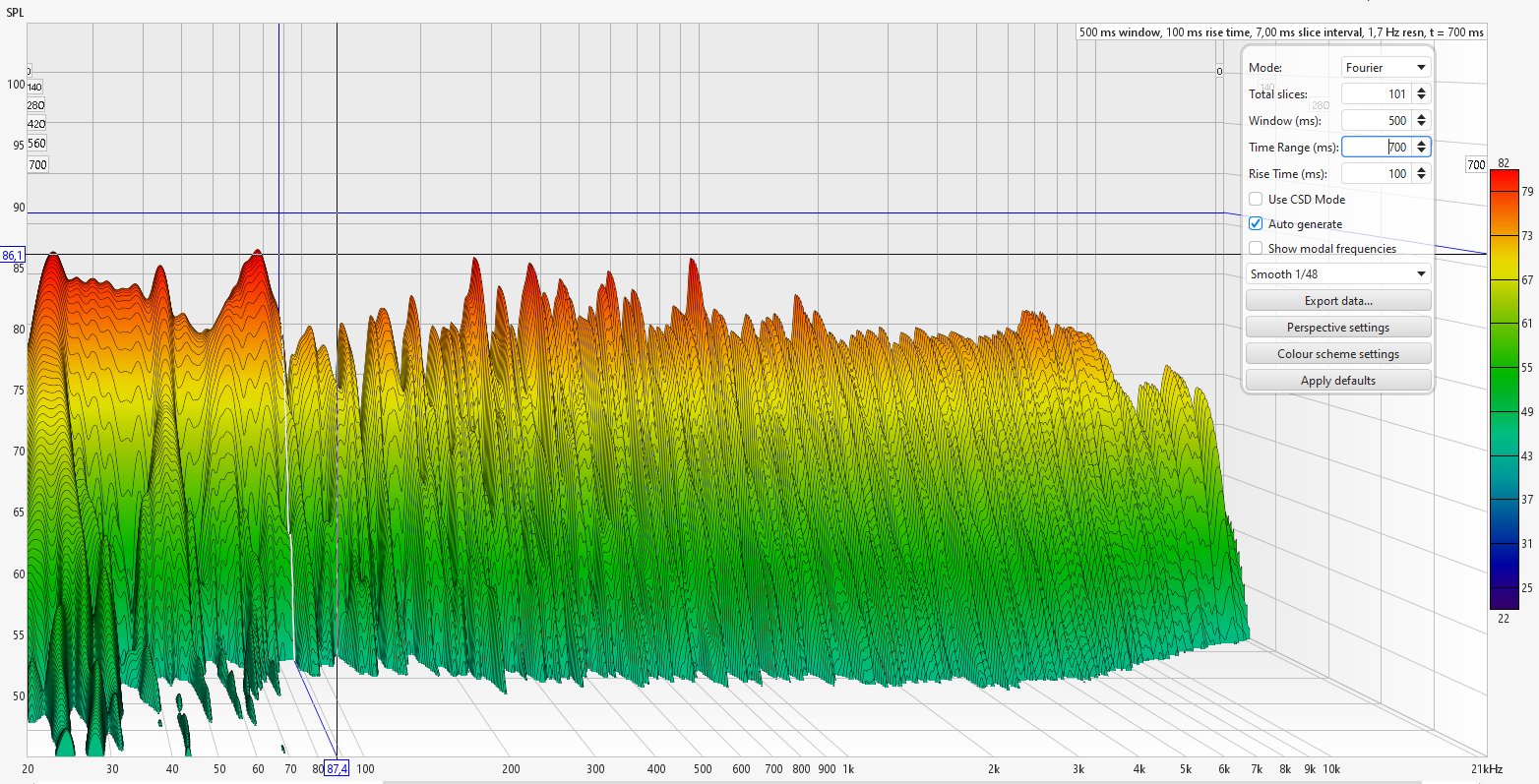Image resolution: width=1539 pixels, height=784 pixels.
Task: Click the 86,1 SPL cursor readout
Action: pos(13,255)
